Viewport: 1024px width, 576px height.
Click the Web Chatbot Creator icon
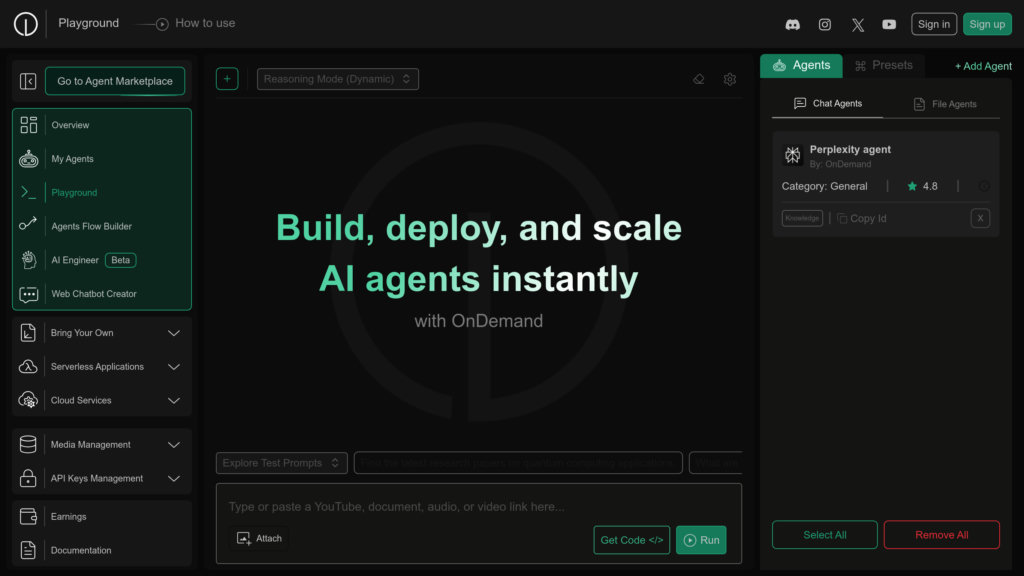pos(29,295)
